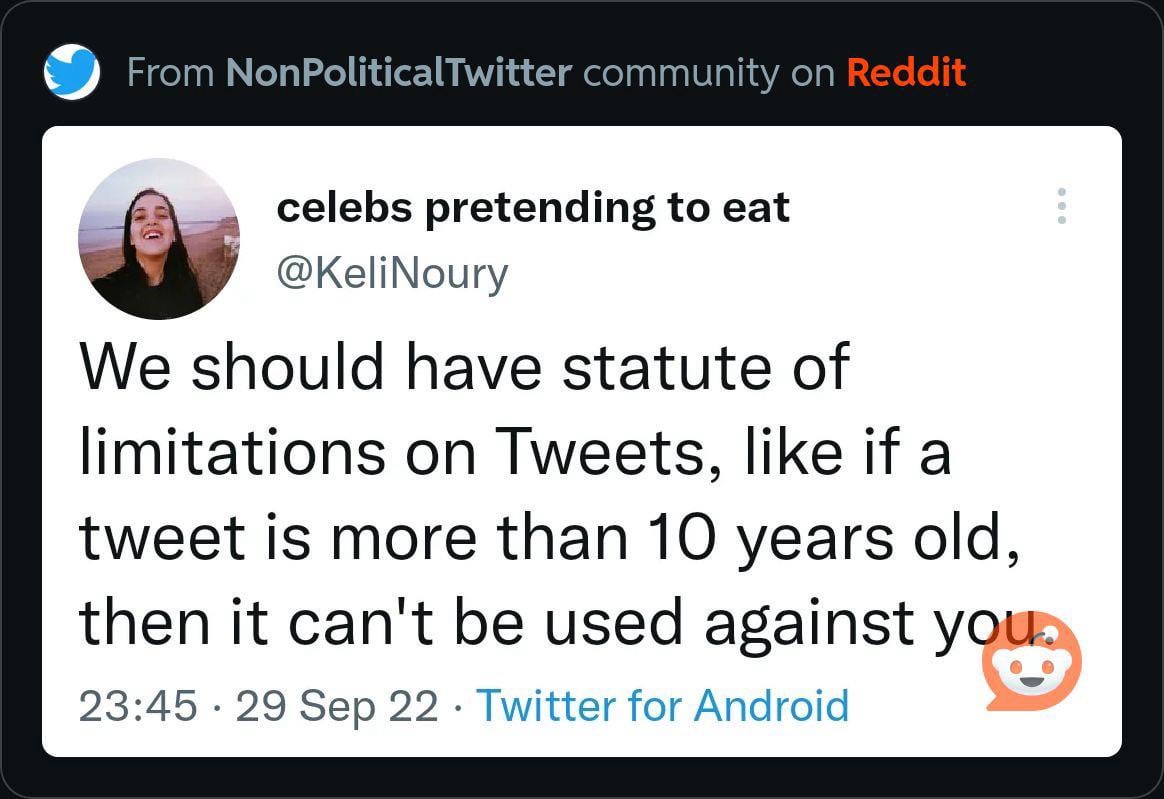Click the Twitter for Android source link
This screenshot has width=1164, height=799.
[662, 705]
